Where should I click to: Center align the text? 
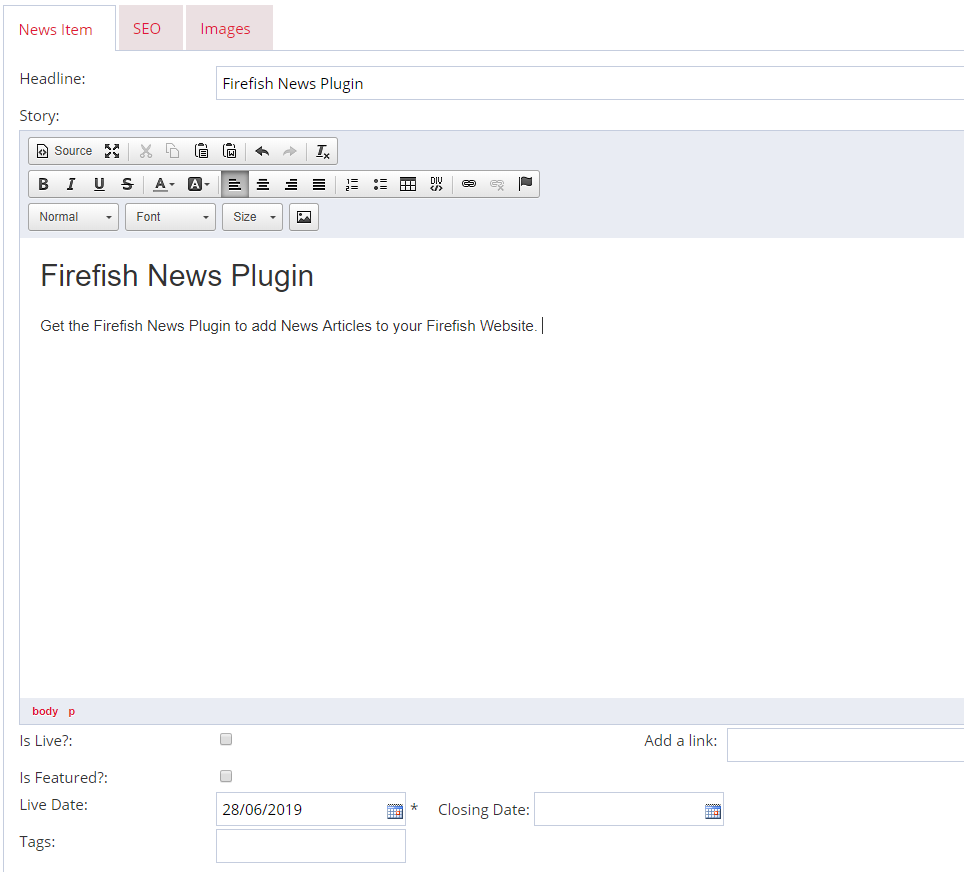263,184
